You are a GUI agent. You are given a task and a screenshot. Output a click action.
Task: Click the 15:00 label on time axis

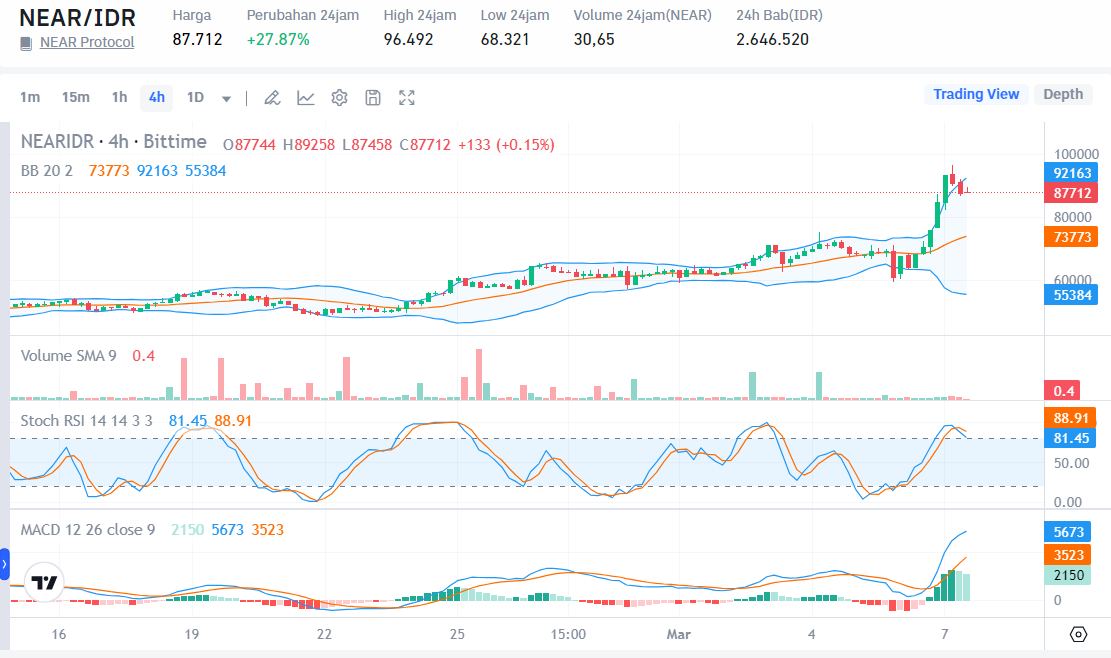(x=568, y=634)
